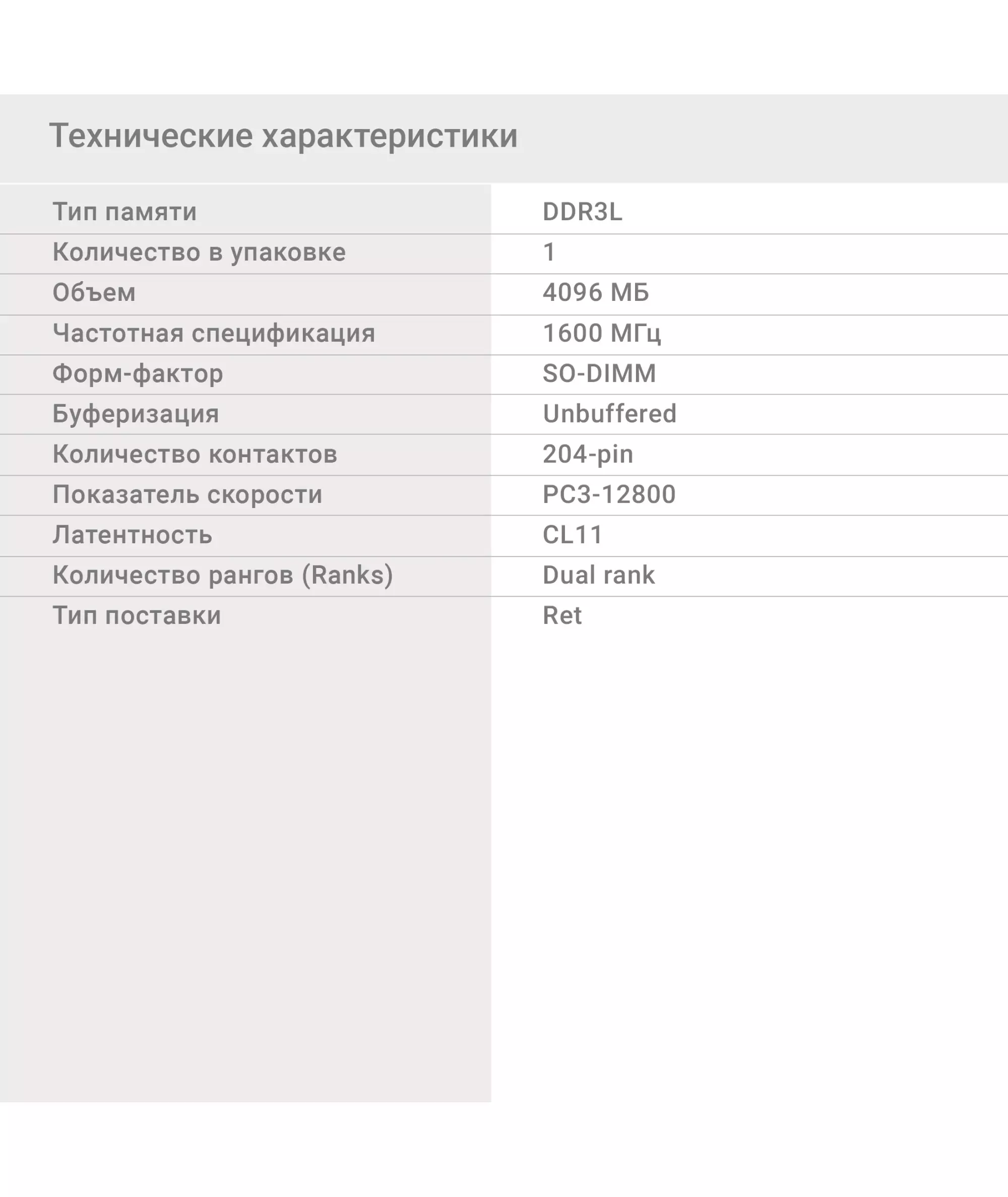The width and height of the screenshot is (1008, 1197).
Task: Click the "Объем" label
Action: 94,292
